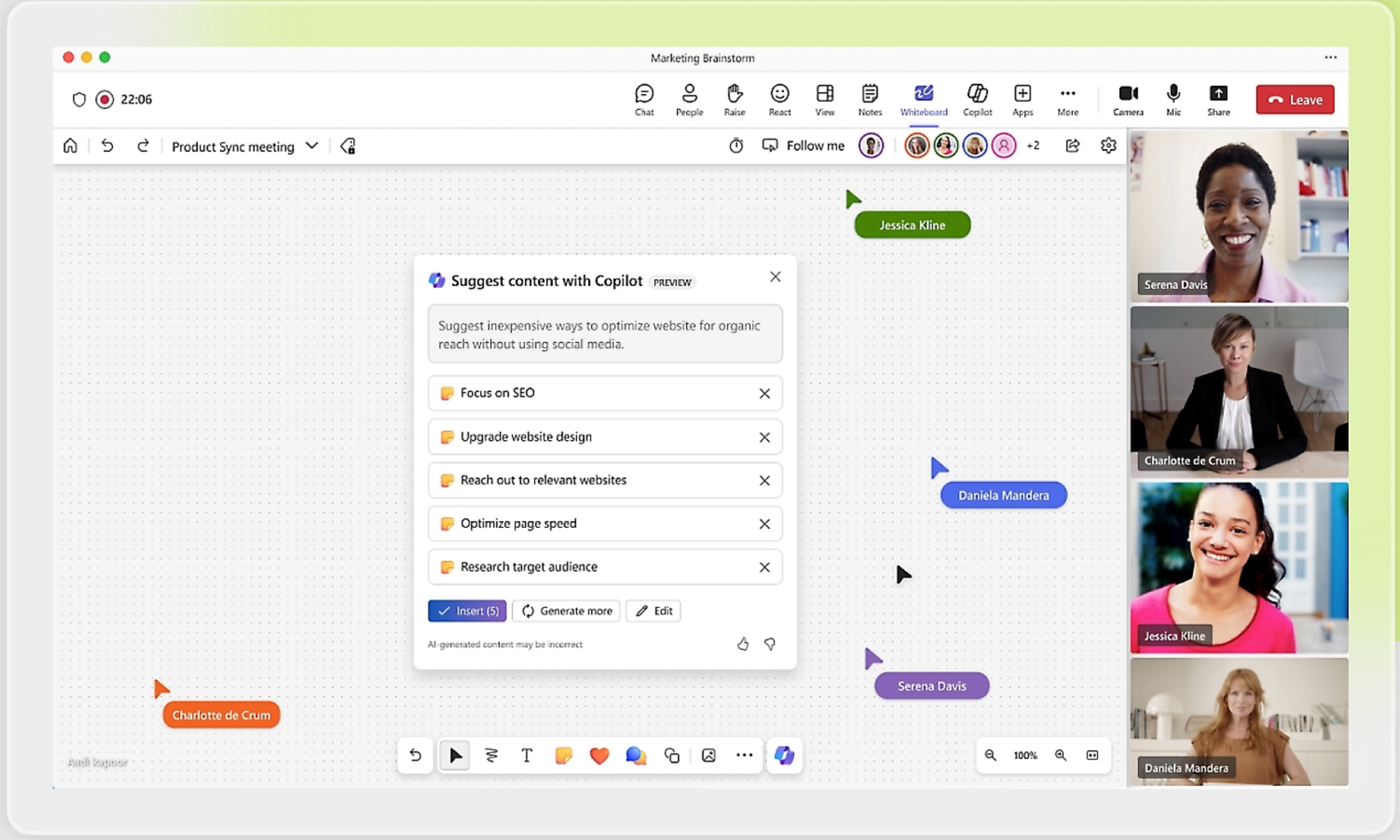
Task: Open the React emoji options
Action: pyautogui.click(x=780, y=100)
